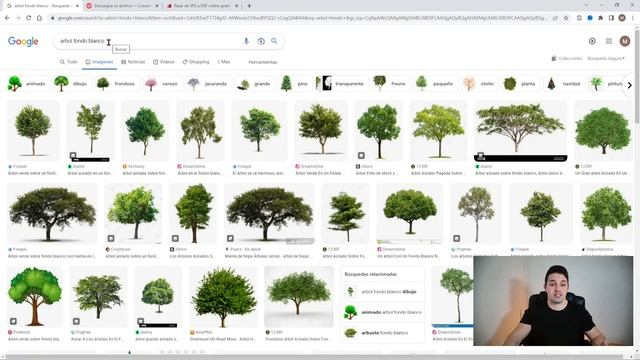Click the Google logo
Viewport: 640px width, 360px height.
pos(23,41)
